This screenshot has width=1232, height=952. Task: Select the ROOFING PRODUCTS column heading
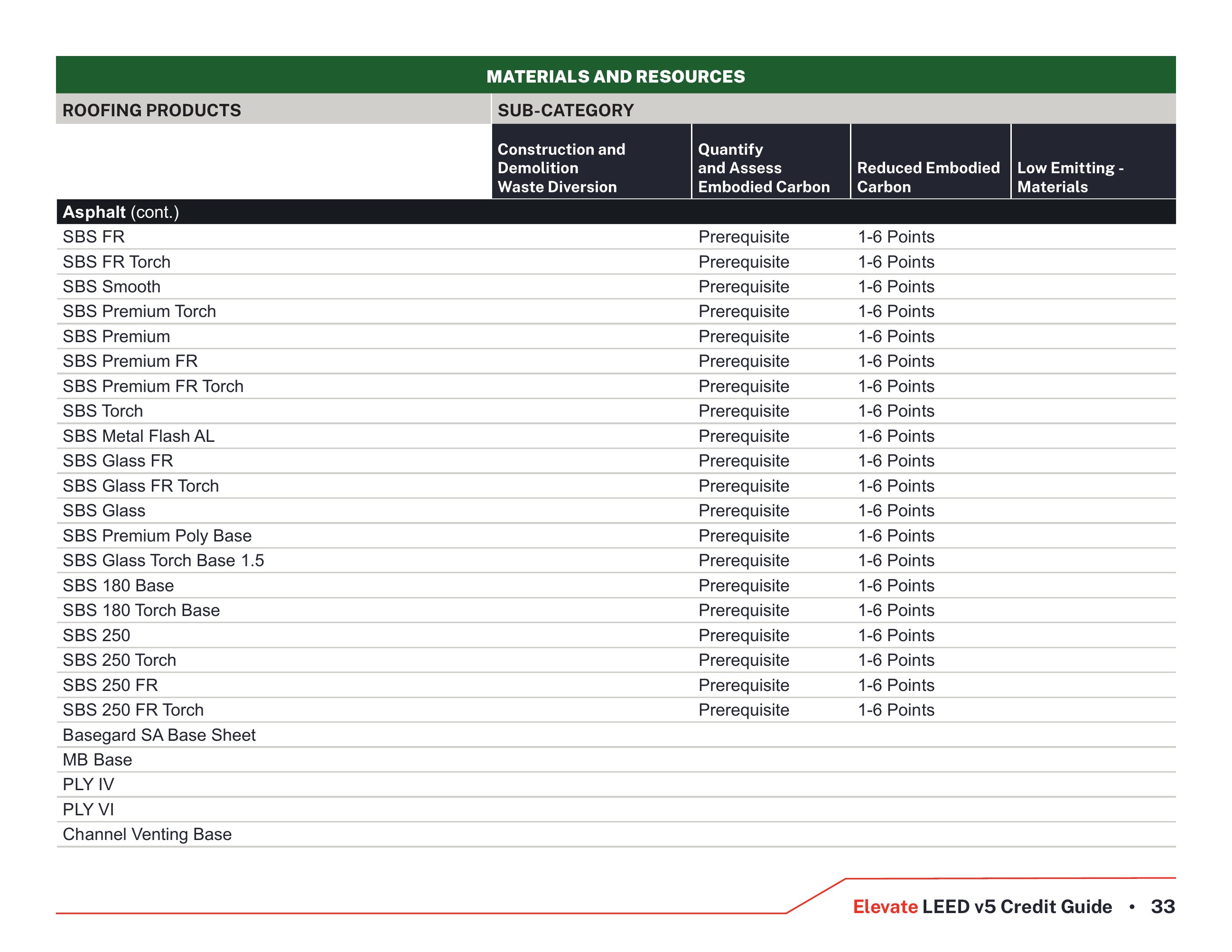[x=152, y=110]
